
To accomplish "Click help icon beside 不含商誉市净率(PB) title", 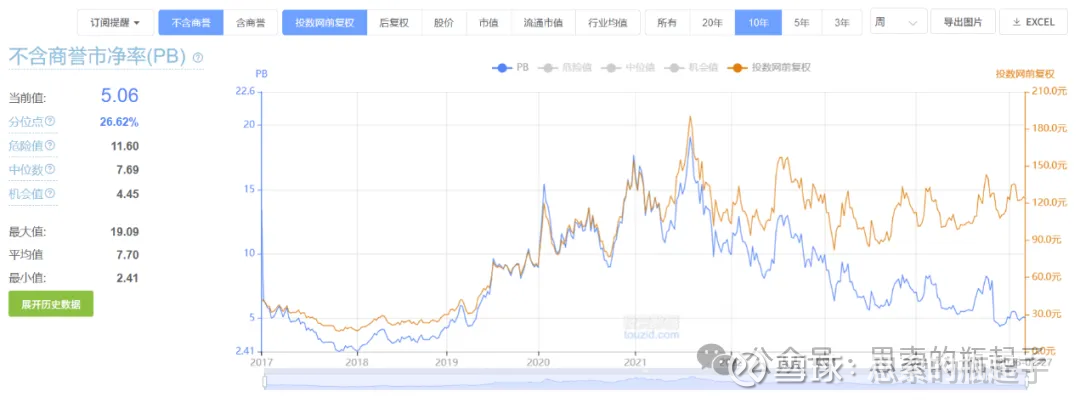I will pyautogui.click(x=197, y=58).
